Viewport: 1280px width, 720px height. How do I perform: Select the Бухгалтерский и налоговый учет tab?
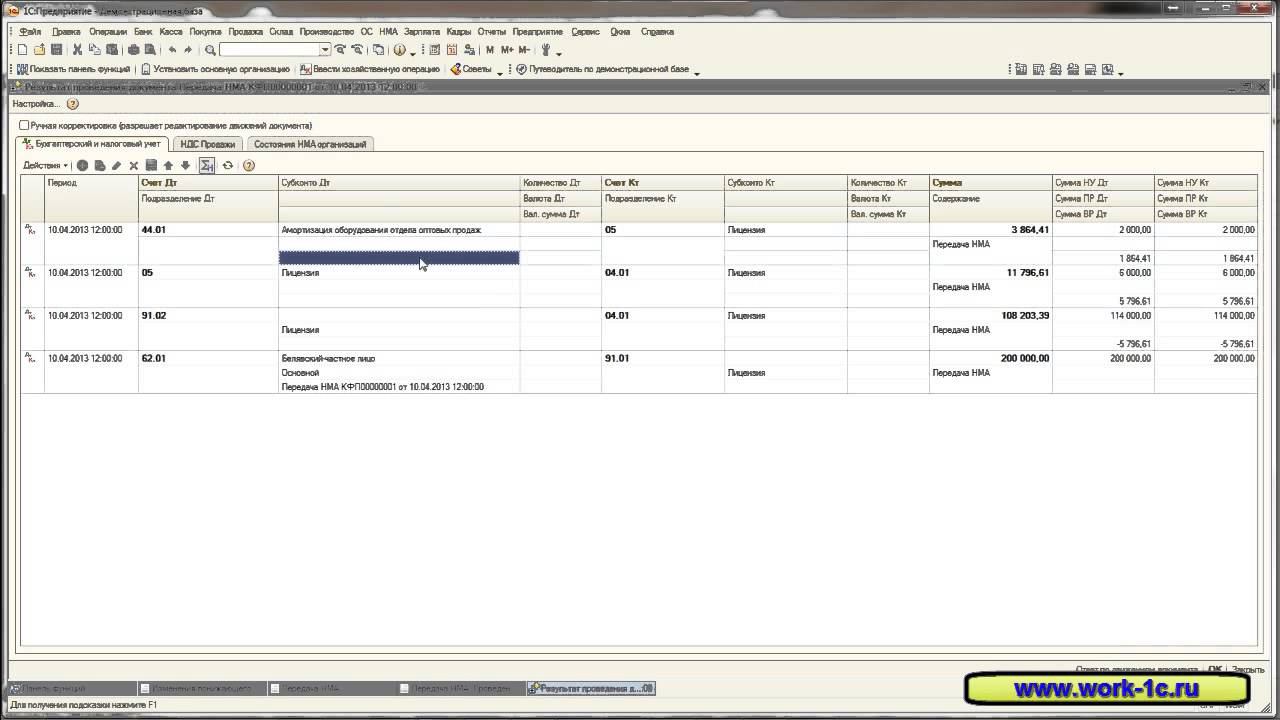91,144
